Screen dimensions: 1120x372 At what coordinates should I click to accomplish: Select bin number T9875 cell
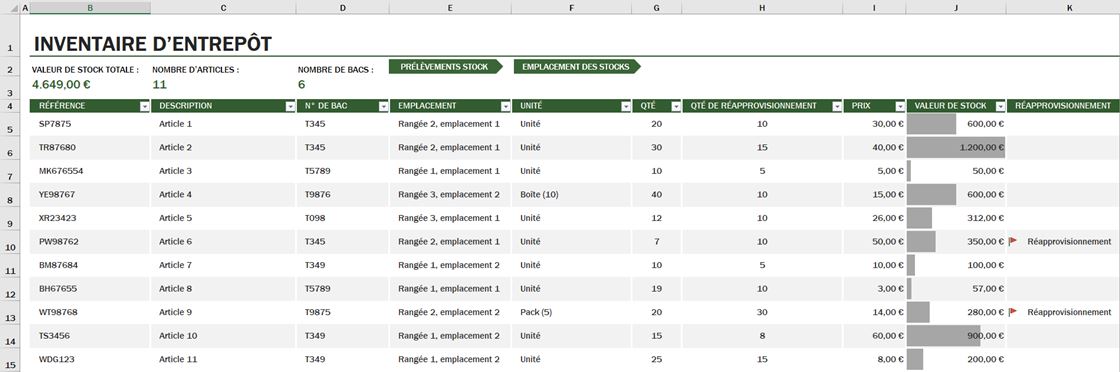click(343, 312)
